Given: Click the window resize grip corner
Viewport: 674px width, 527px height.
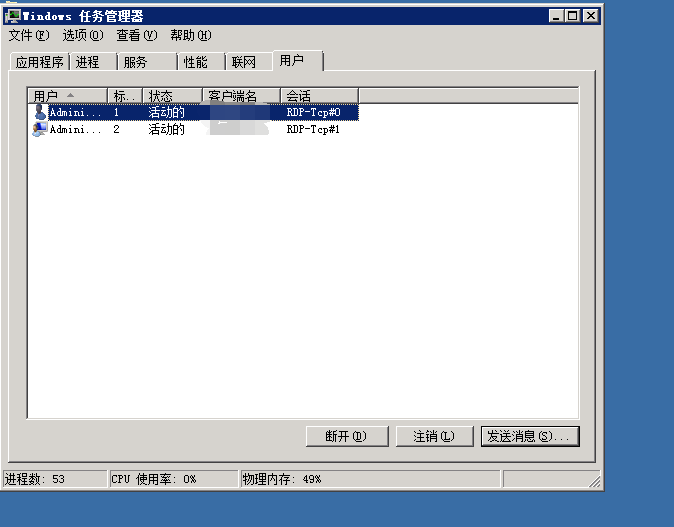Looking at the screenshot, I should point(594,481).
